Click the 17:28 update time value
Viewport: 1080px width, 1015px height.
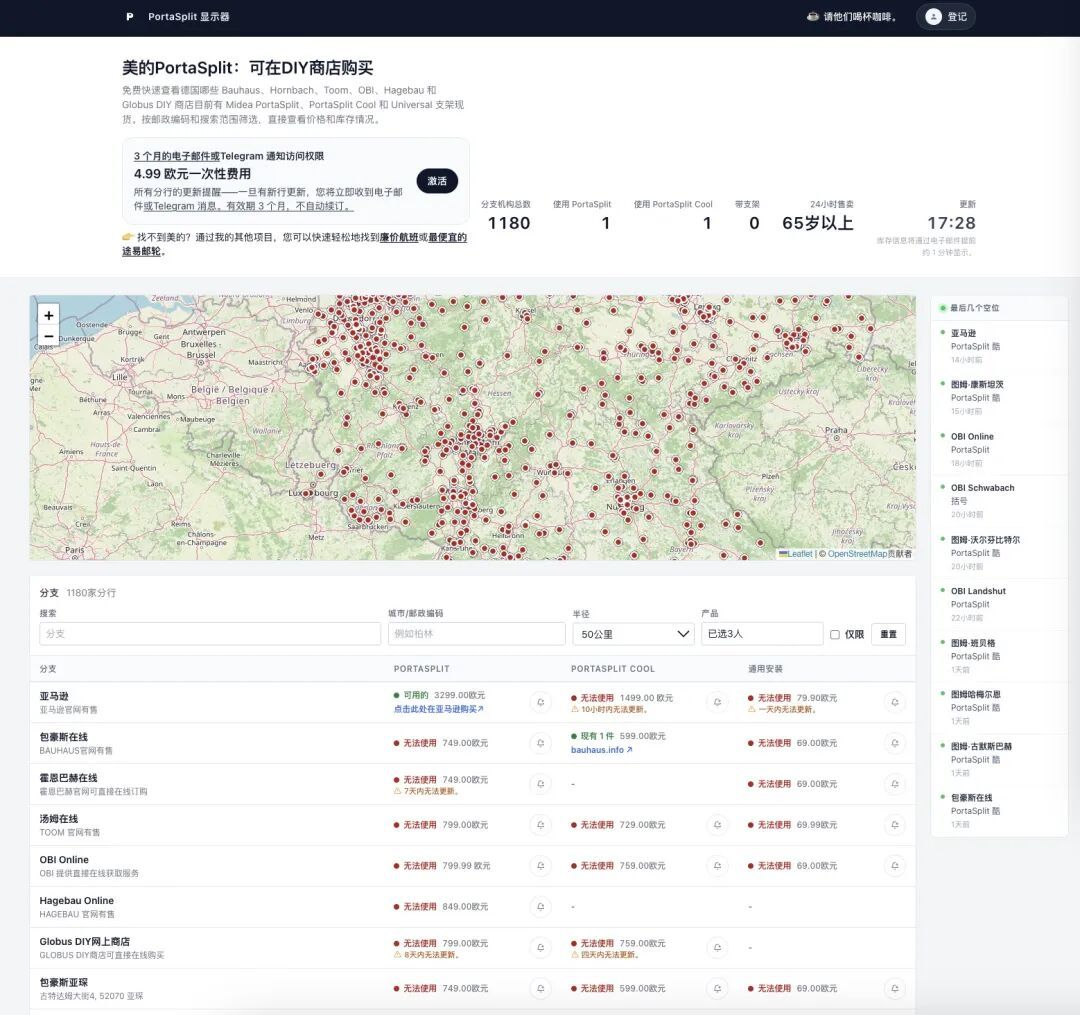click(x=951, y=223)
